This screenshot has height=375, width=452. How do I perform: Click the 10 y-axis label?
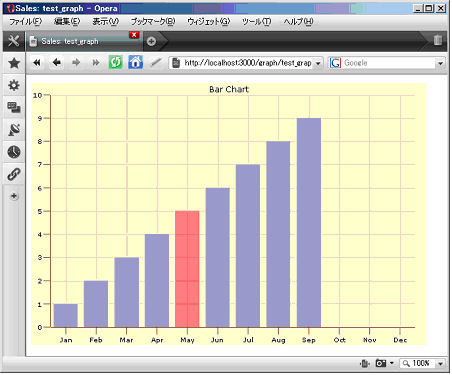coord(37,95)
